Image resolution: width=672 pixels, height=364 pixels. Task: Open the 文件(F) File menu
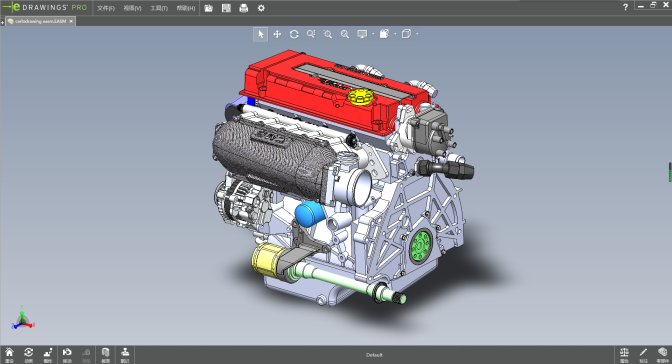[106, 8]
